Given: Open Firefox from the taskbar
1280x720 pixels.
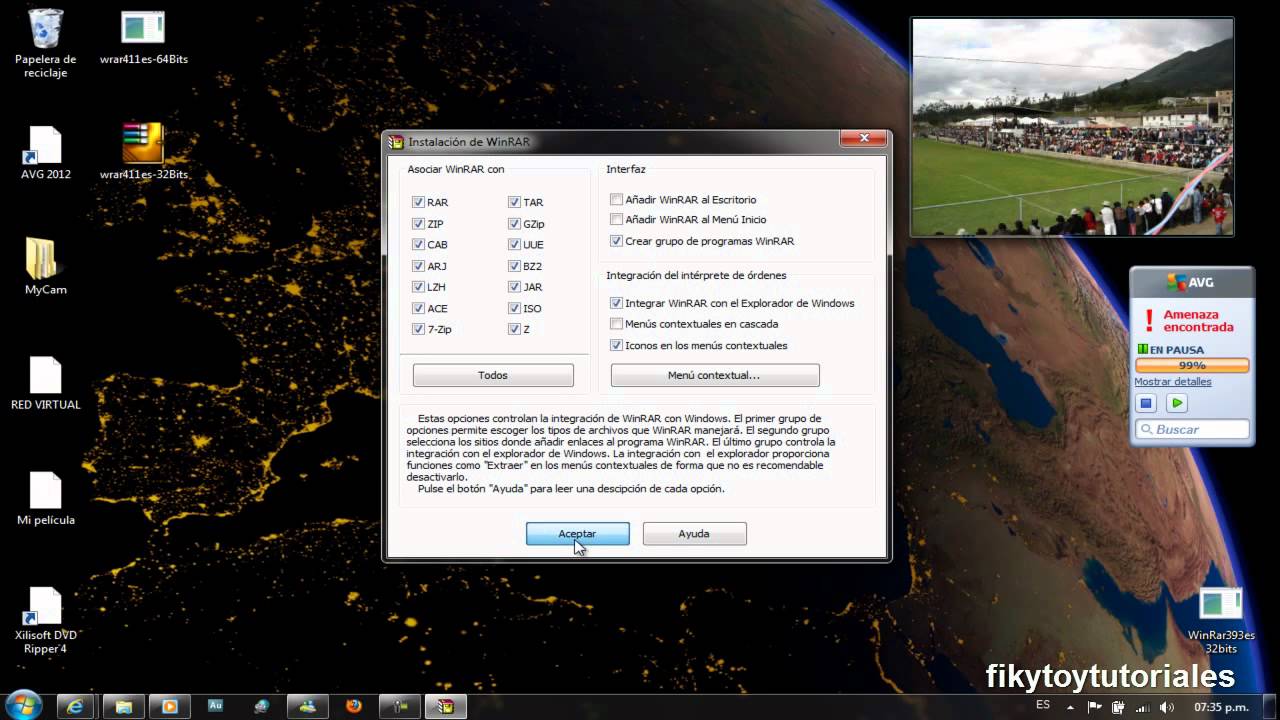Looking at the screenshot, I should click(x=354, y=706).
